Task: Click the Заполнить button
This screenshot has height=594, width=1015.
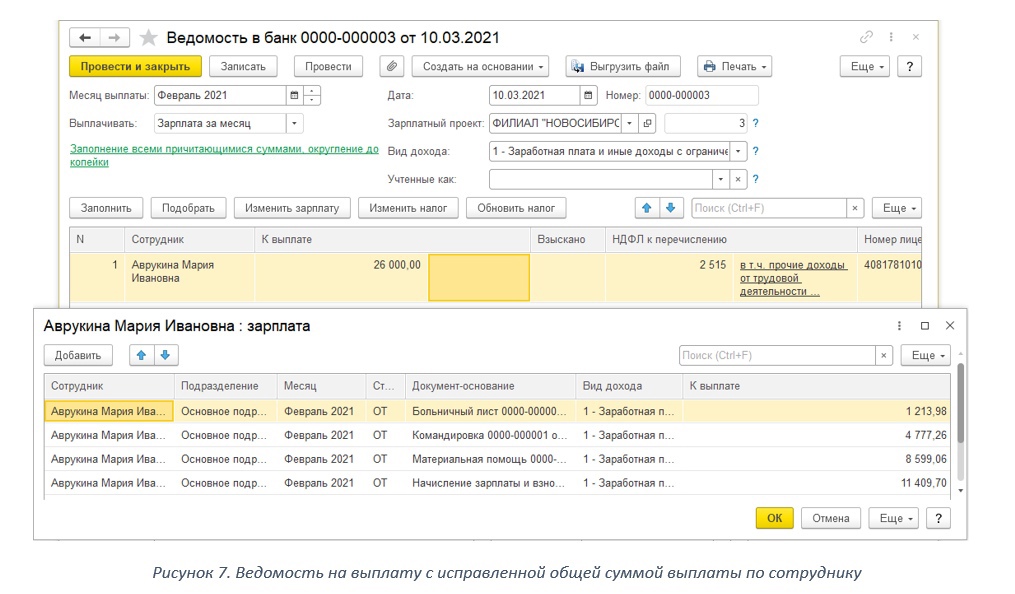Action: (106, 208)
